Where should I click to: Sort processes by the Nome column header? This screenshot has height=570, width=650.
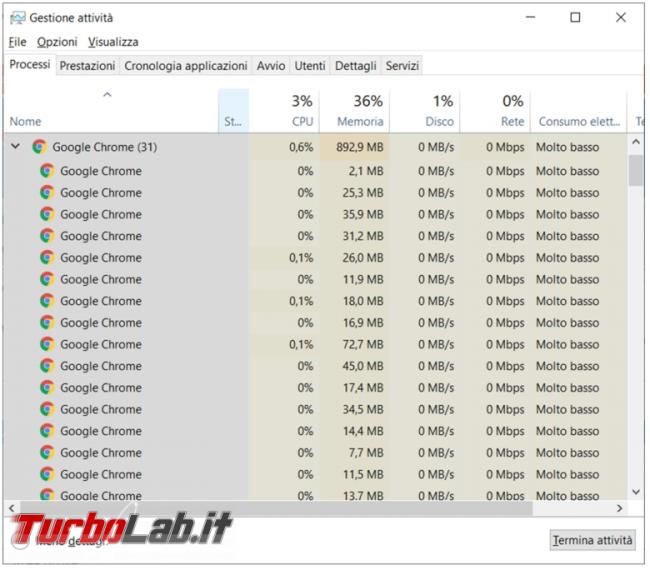[111, 111]
